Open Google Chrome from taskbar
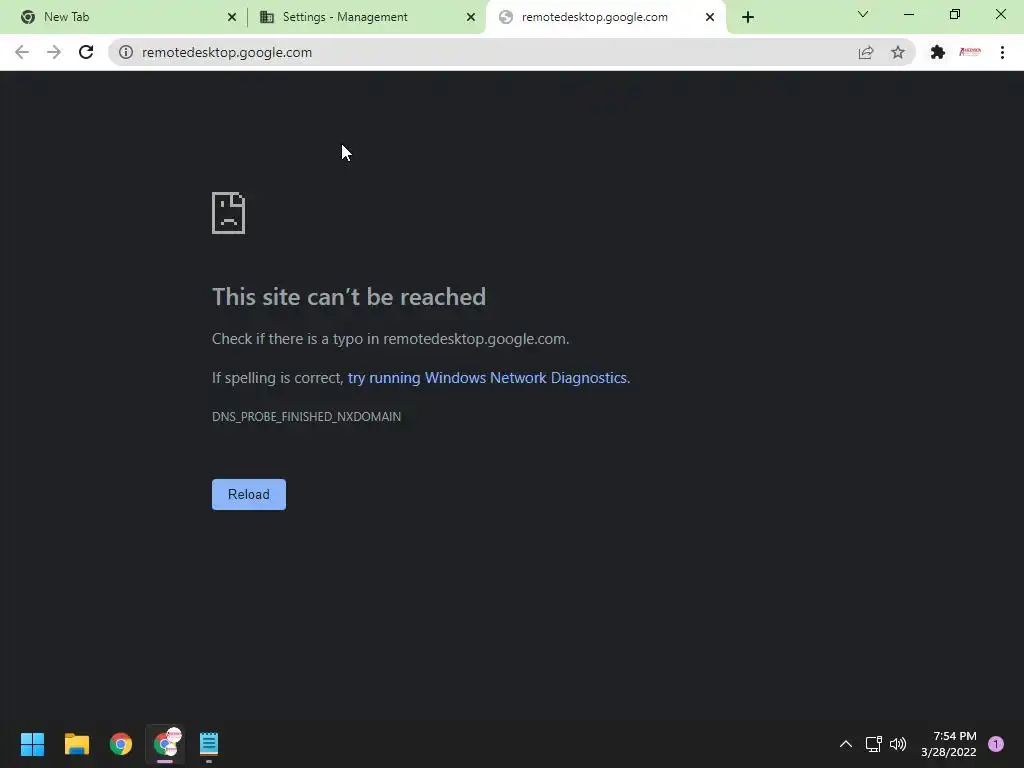 (x=121, y=744)
